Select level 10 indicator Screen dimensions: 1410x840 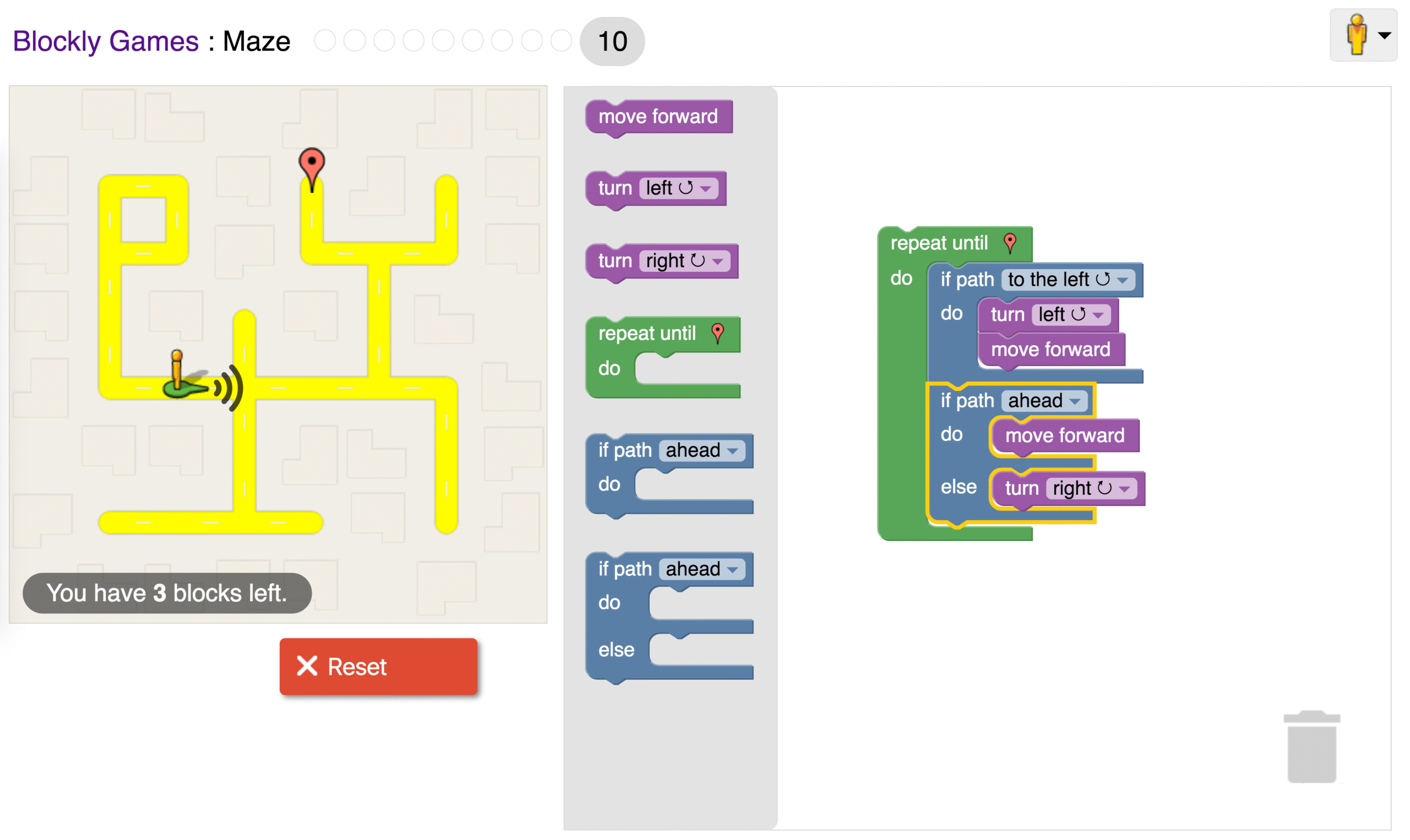tap(612, 40)
